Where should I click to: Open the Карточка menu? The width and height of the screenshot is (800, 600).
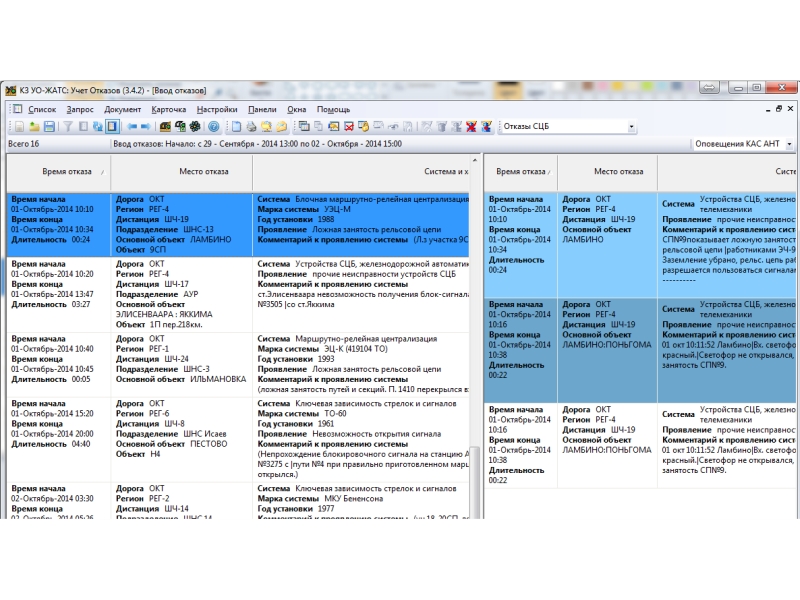tap(168, 109)
